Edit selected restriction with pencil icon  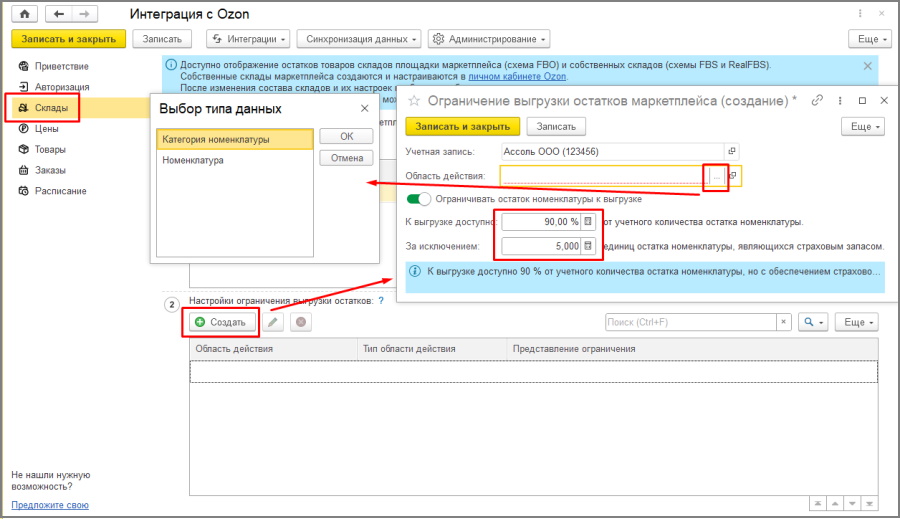[273, 322]
